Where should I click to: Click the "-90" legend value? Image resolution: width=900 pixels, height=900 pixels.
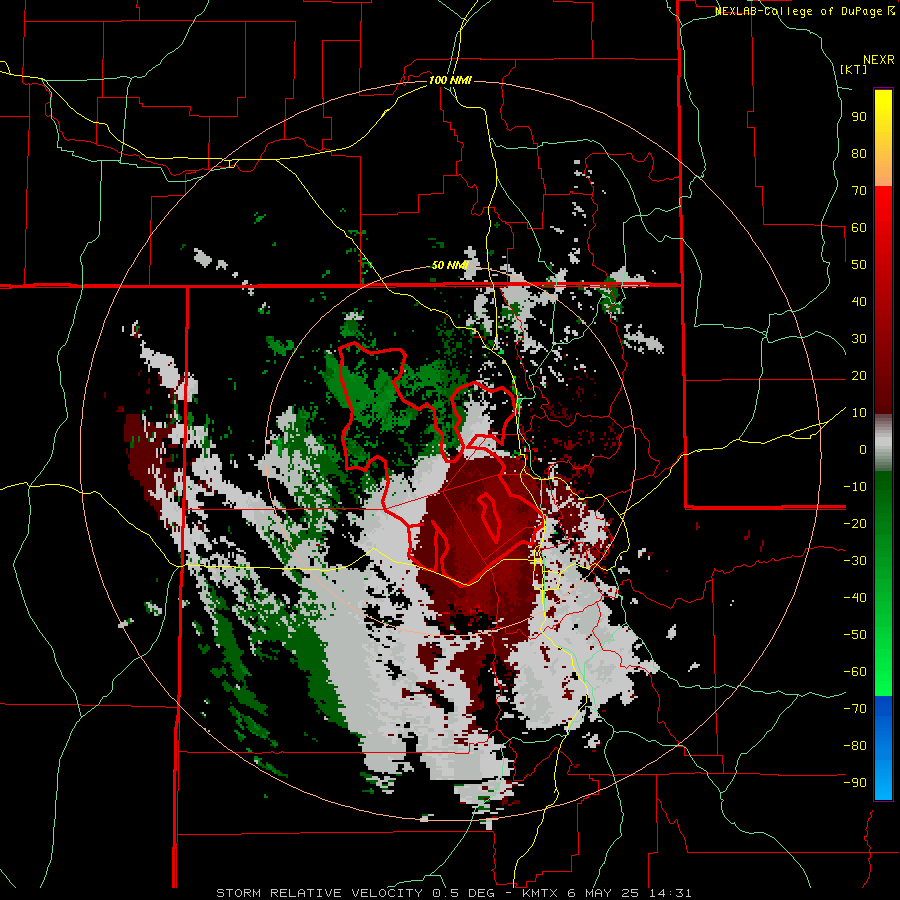click(x=855, y=783)
